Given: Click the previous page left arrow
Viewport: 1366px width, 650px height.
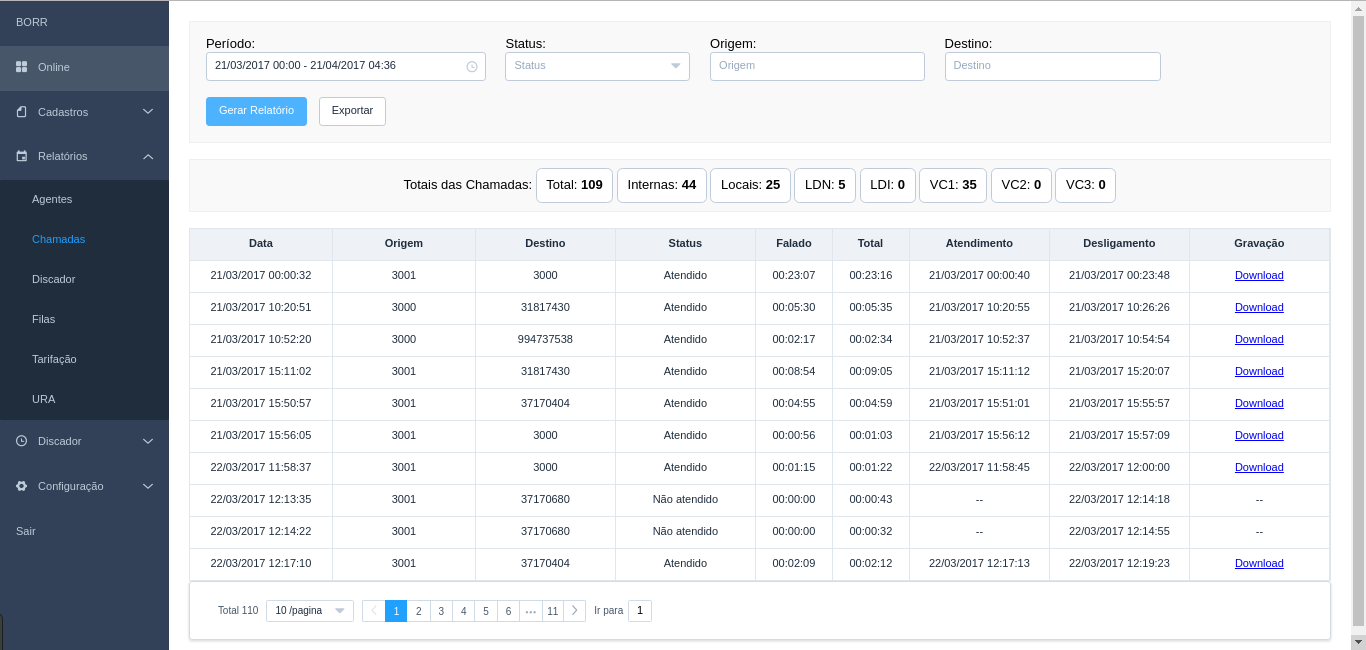Looking at the screenshot, I should click(374, 610).
